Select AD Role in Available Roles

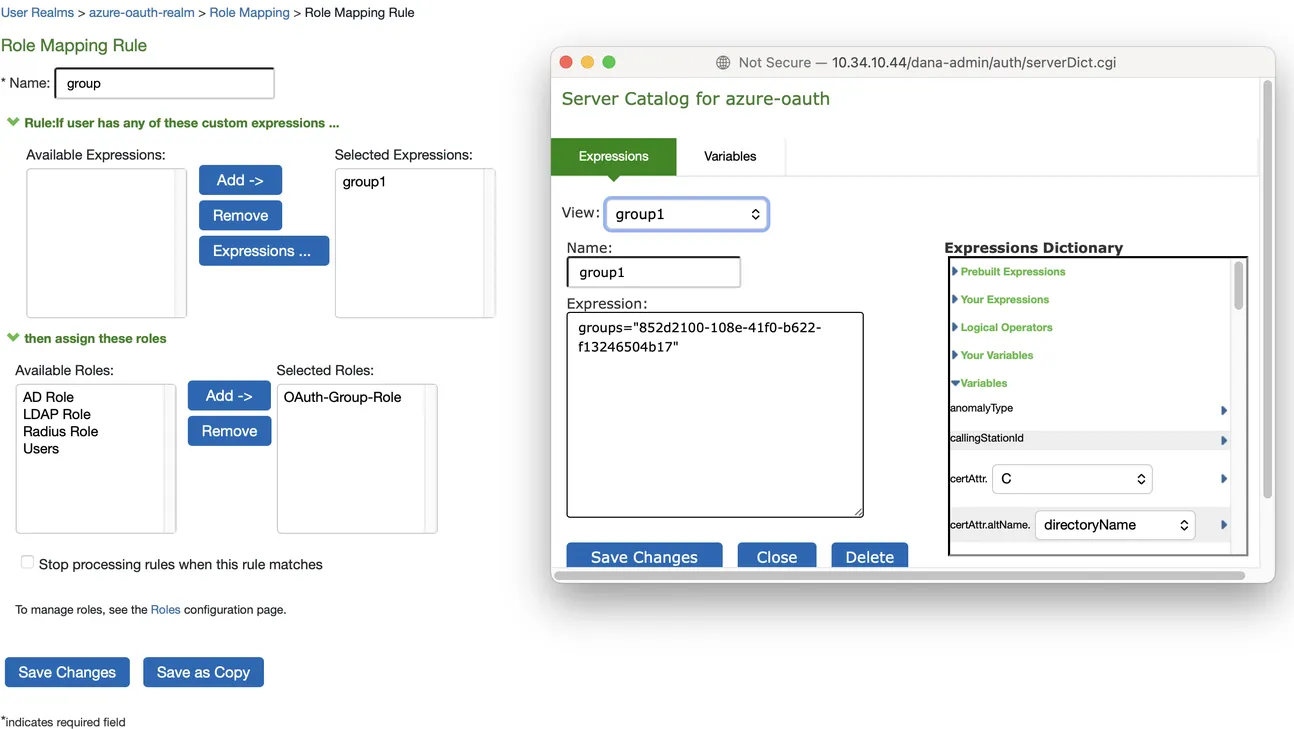tap(48, 397)
